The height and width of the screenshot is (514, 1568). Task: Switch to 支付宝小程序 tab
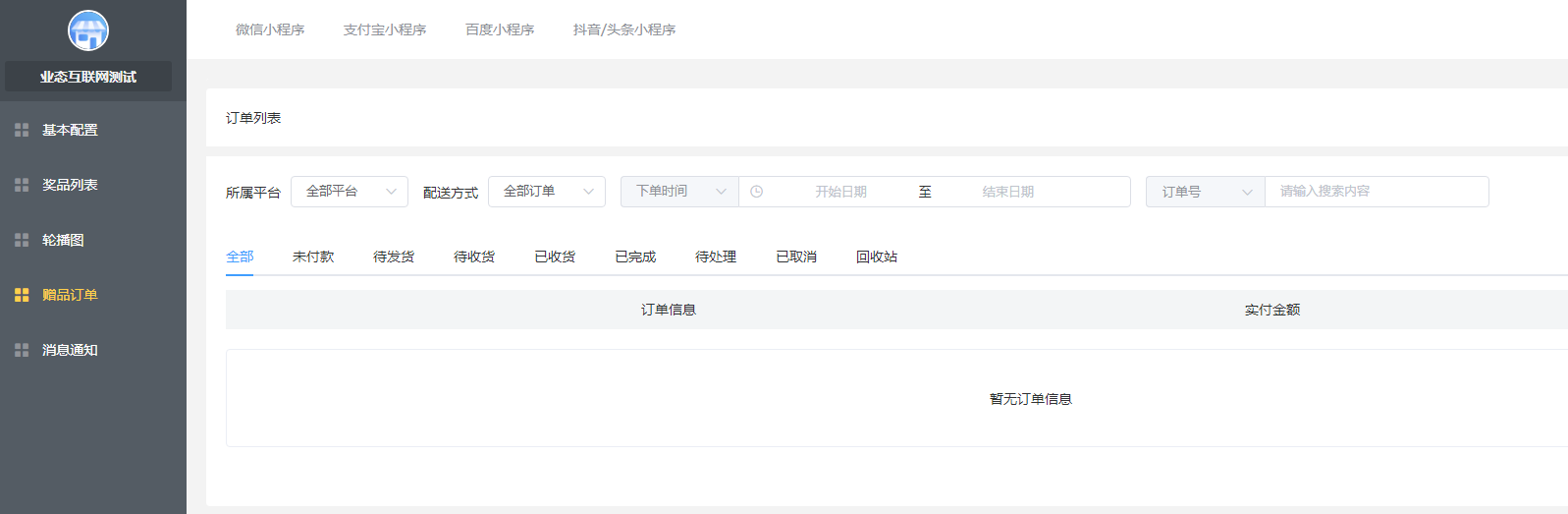(x=385, y=29)
